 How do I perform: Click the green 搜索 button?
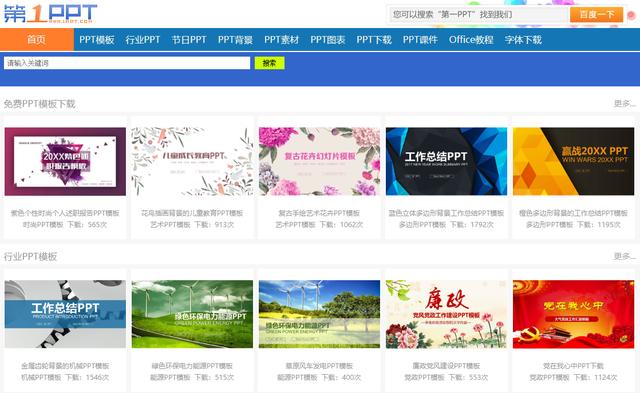tap(269, 63)
